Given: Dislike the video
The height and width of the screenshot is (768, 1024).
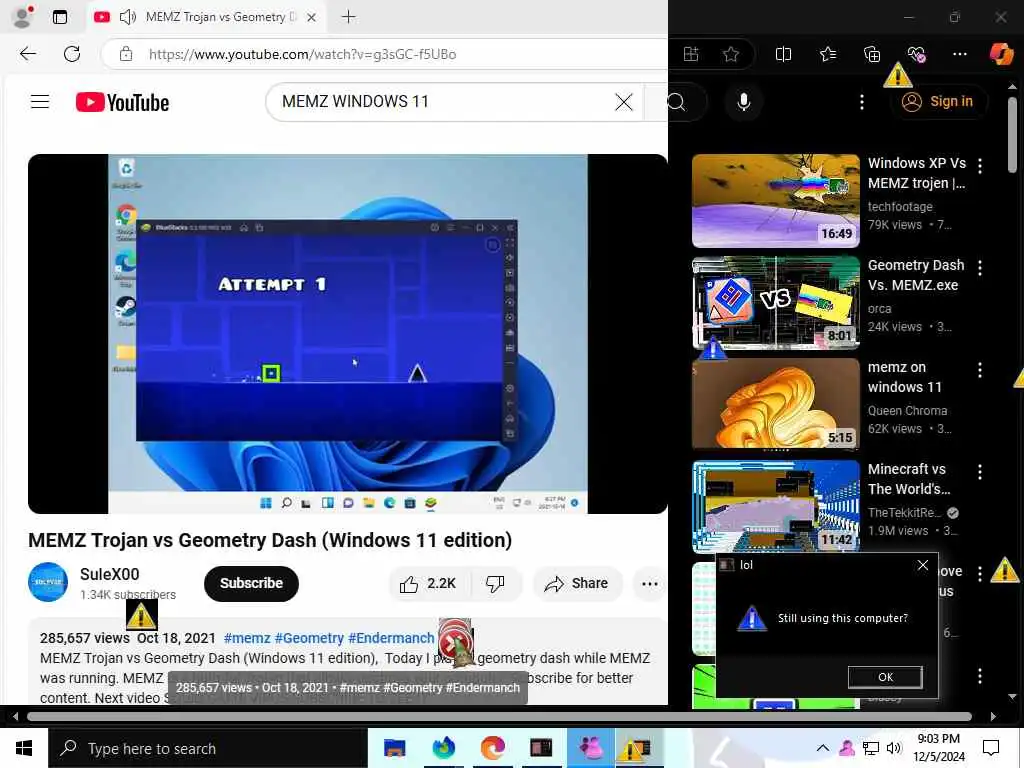Looking at the screenshot, I should (496, 584).
